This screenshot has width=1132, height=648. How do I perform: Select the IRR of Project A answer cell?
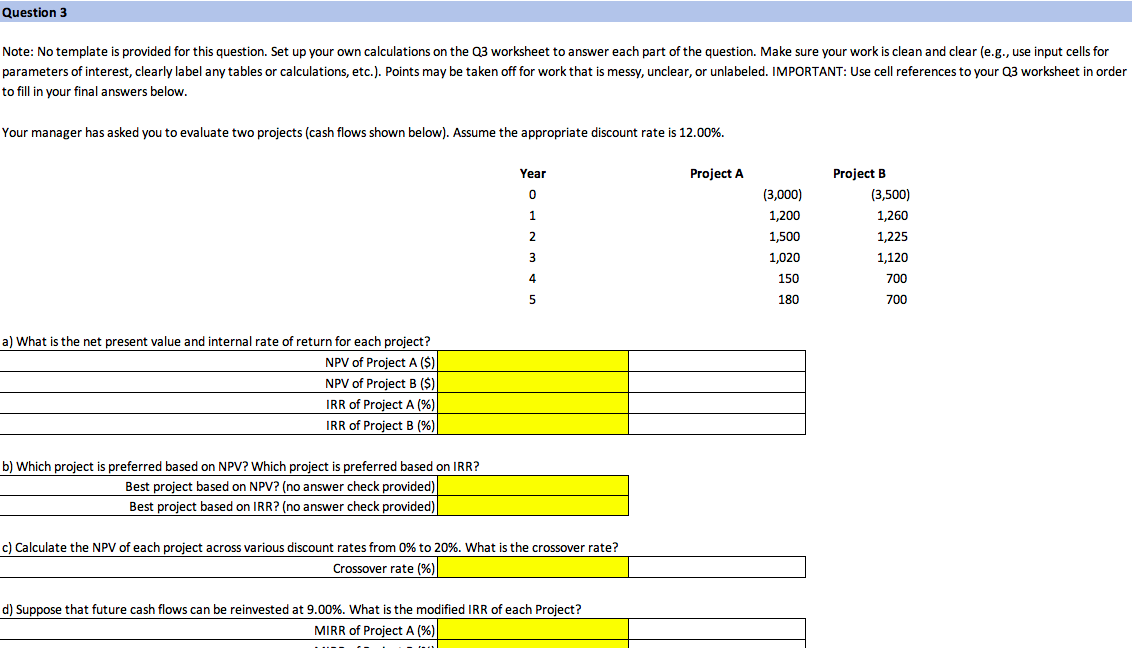click(x=533, y=403)
